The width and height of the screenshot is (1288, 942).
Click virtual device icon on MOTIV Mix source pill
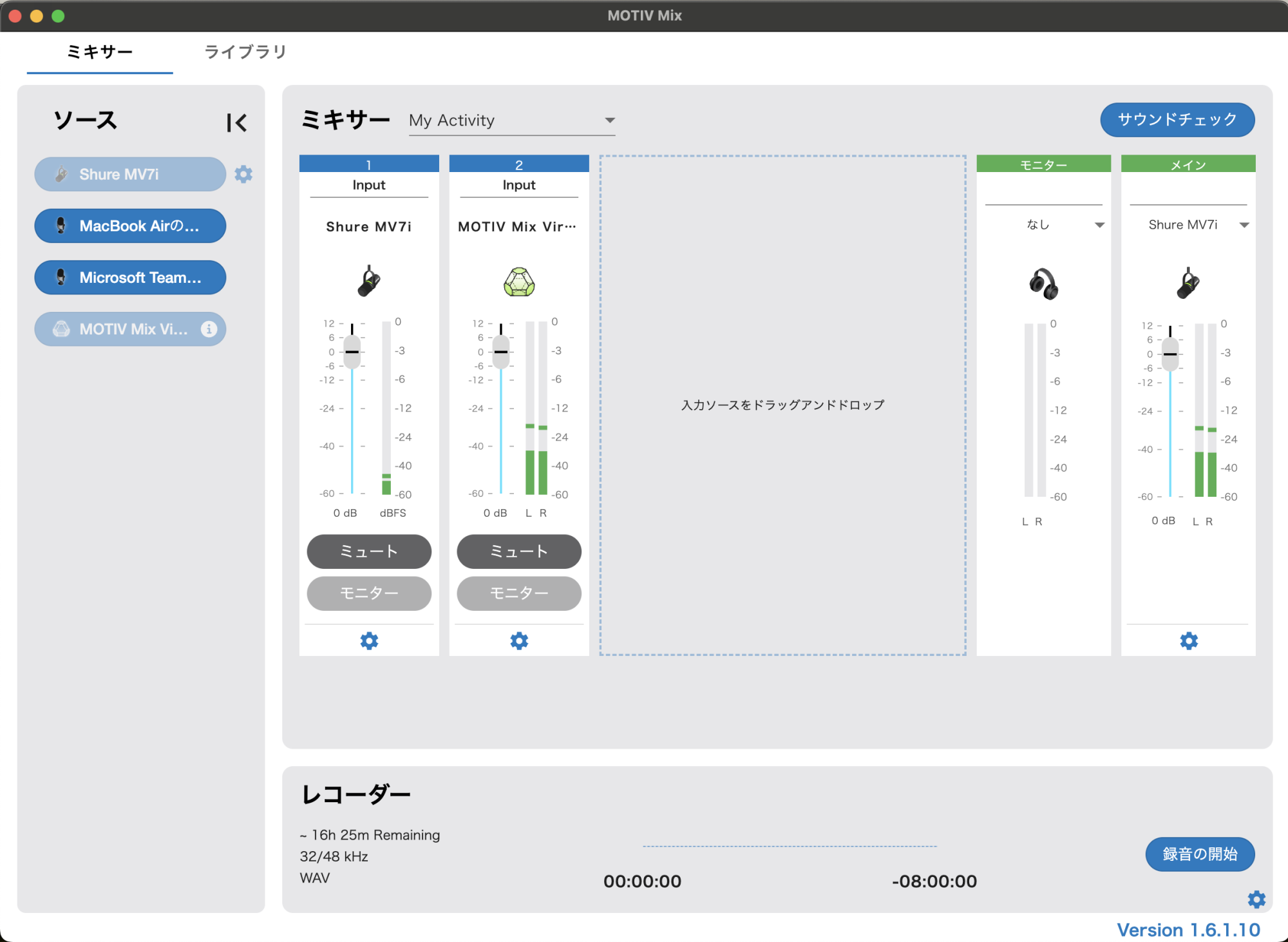(x=61, y=329)
